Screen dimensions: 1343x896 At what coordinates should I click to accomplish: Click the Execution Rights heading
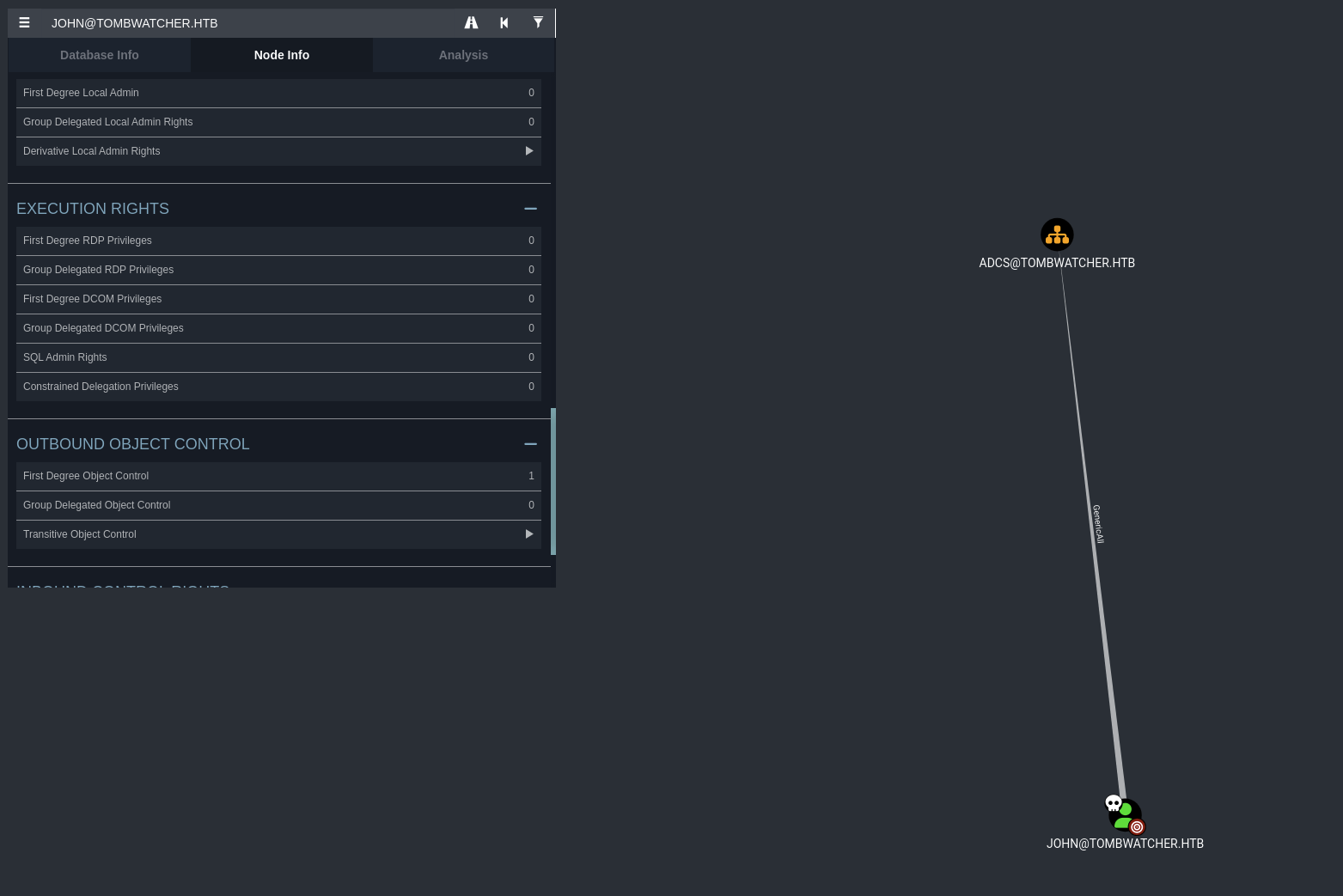click(93, 209)
